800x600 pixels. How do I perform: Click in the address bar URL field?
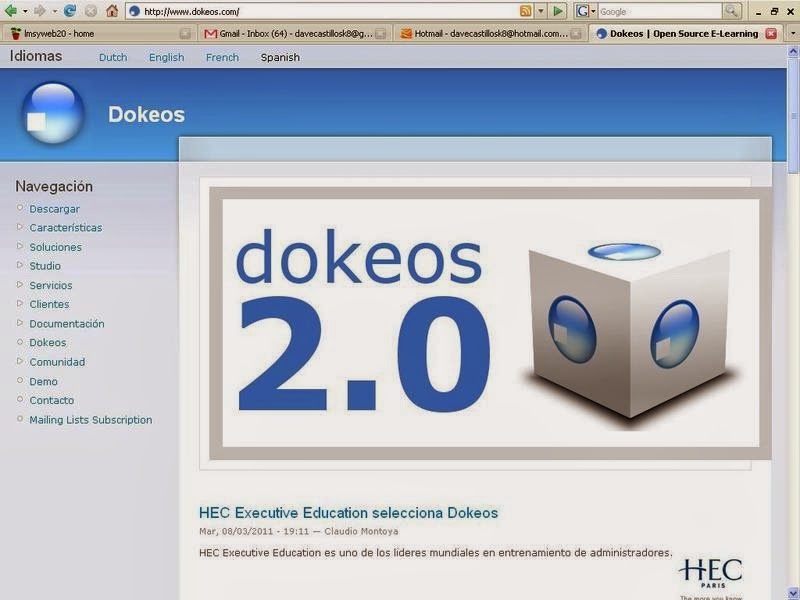pyautogui.click(x=329, y=11)
